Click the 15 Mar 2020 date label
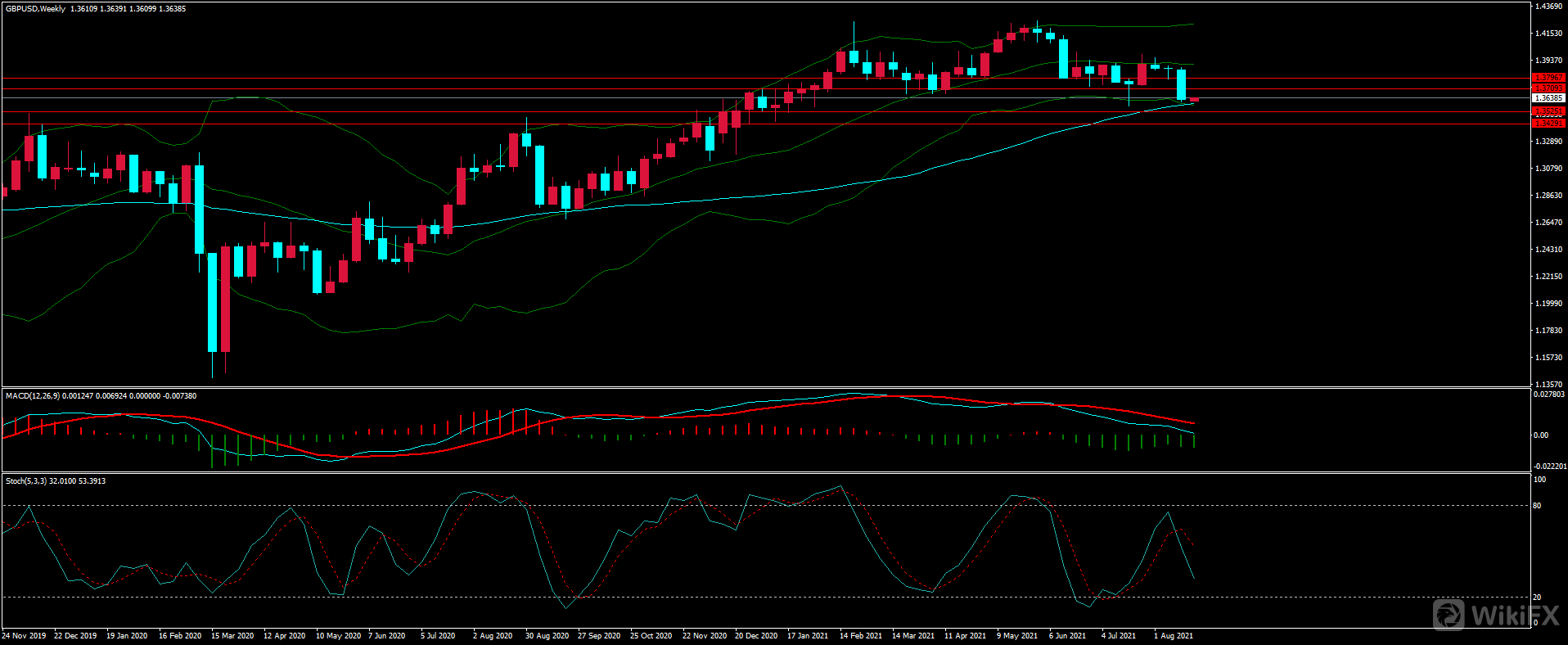Viewport: 1568px width, 645px height. tap(232, 636)
